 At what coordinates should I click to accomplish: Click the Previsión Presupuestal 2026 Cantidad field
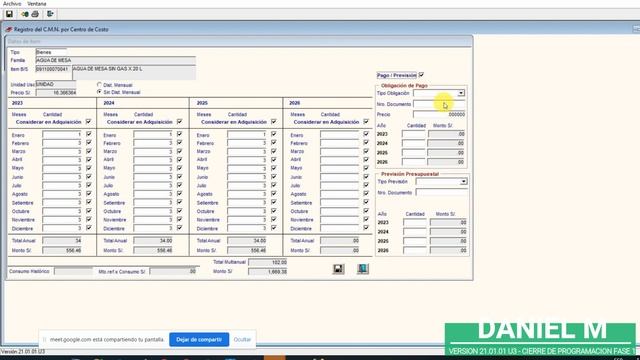[x=415, y=250]
